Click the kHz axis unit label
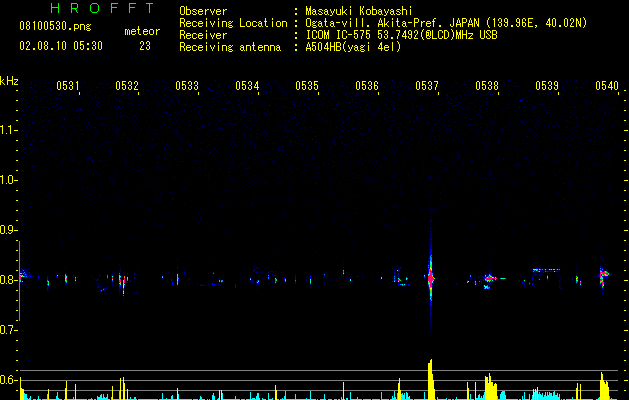 (x=9, y=81)
